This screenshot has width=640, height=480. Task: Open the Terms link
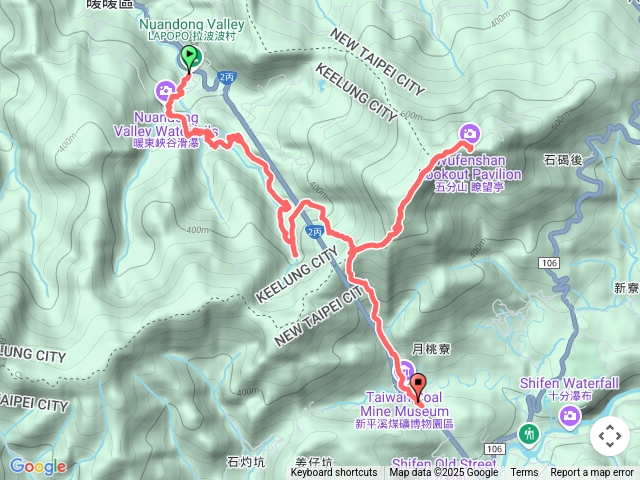pyautogui.click(x=524, y=473)
